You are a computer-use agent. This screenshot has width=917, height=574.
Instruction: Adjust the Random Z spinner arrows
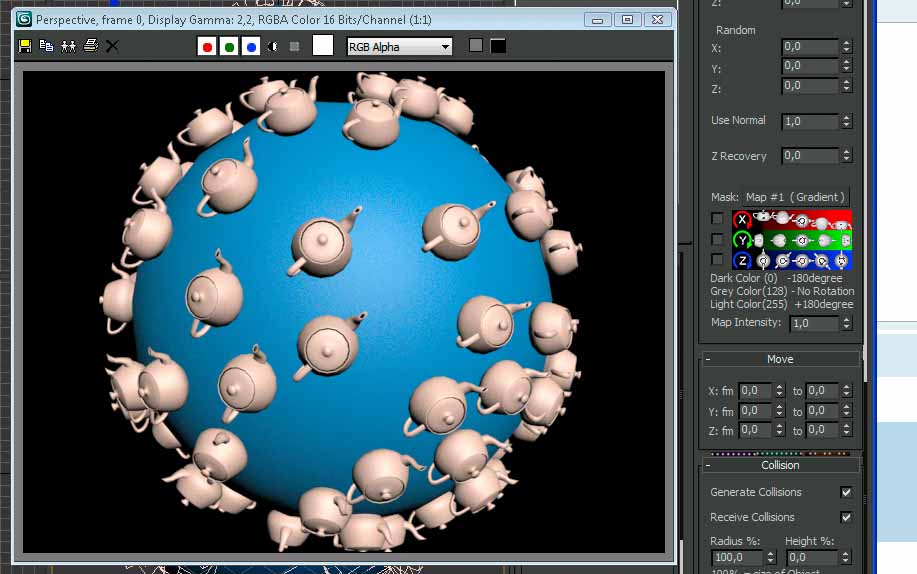point(846,86)
